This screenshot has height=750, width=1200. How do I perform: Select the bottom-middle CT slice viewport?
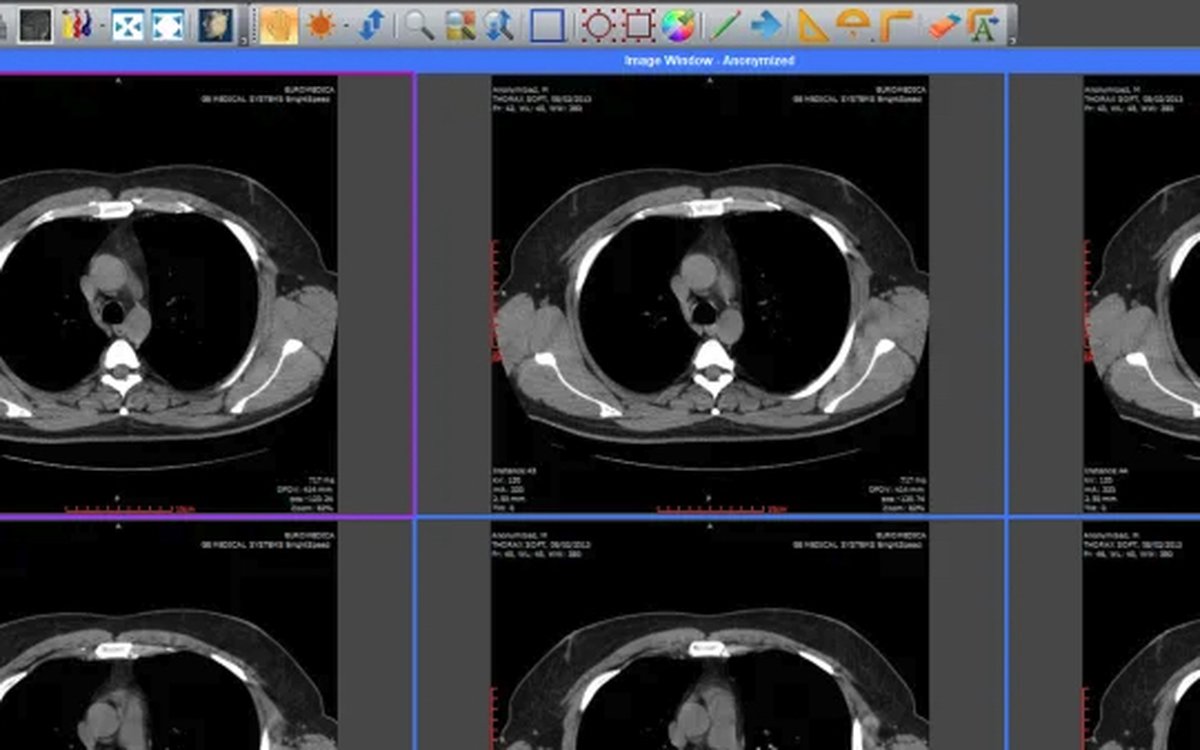[x=711, y=635]
